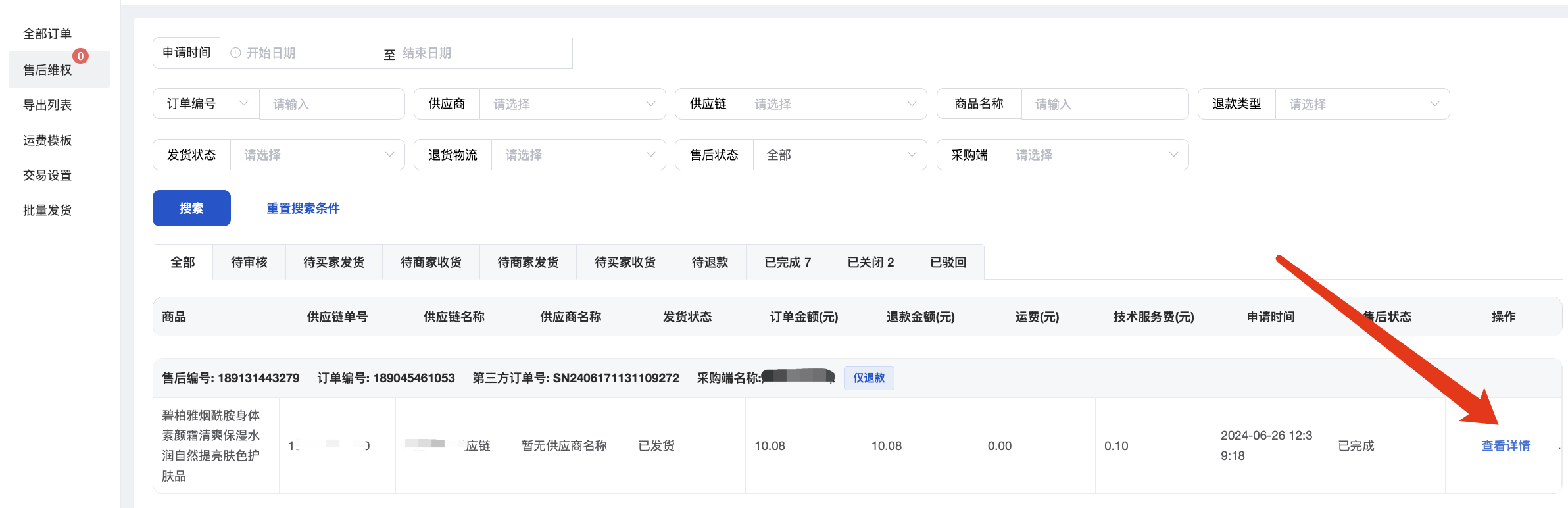Open the 退款类型 dropdown
This screenshot has width=1568, height=508.
pyautogui.click(x=1361, y=104)
